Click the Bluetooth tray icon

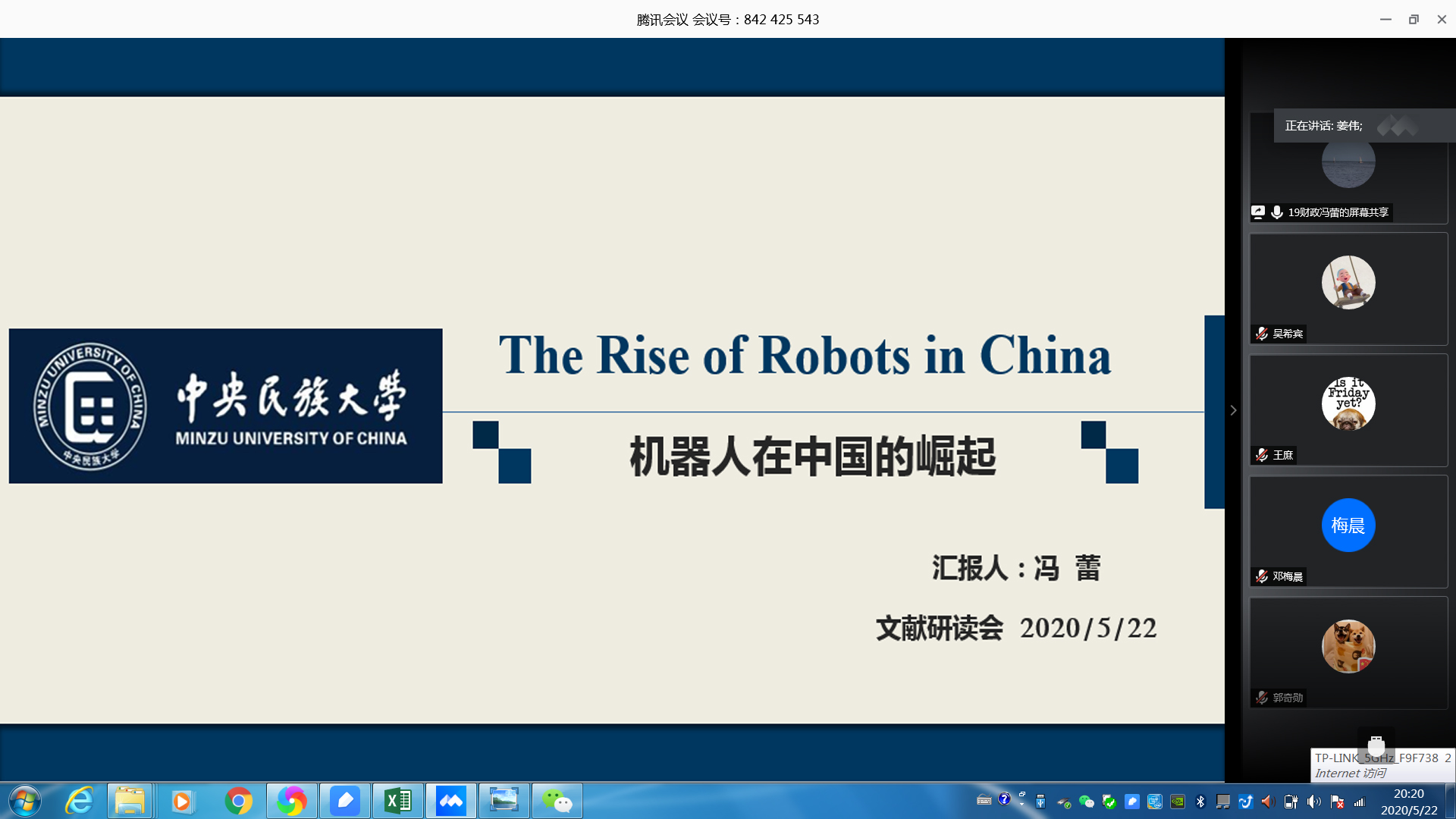1200,802
